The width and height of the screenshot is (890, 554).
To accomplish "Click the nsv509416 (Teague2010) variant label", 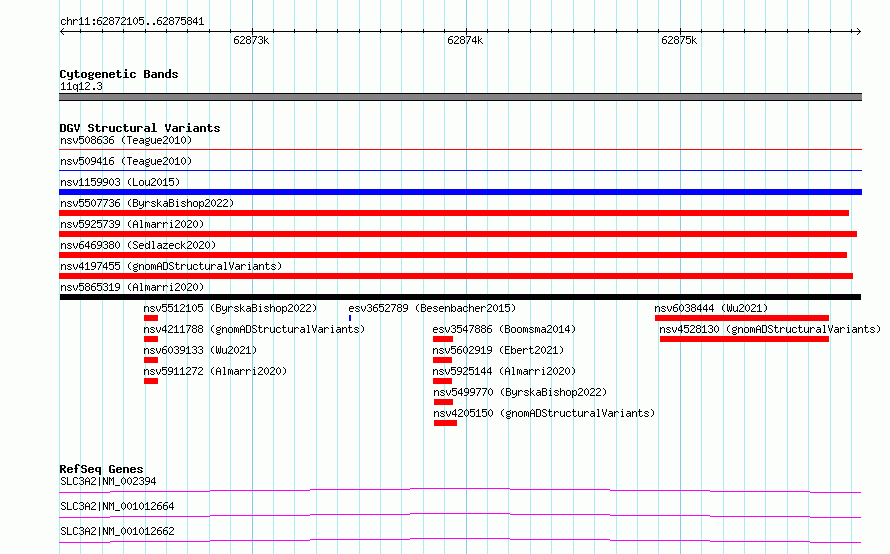I will (x=126, y=161).
